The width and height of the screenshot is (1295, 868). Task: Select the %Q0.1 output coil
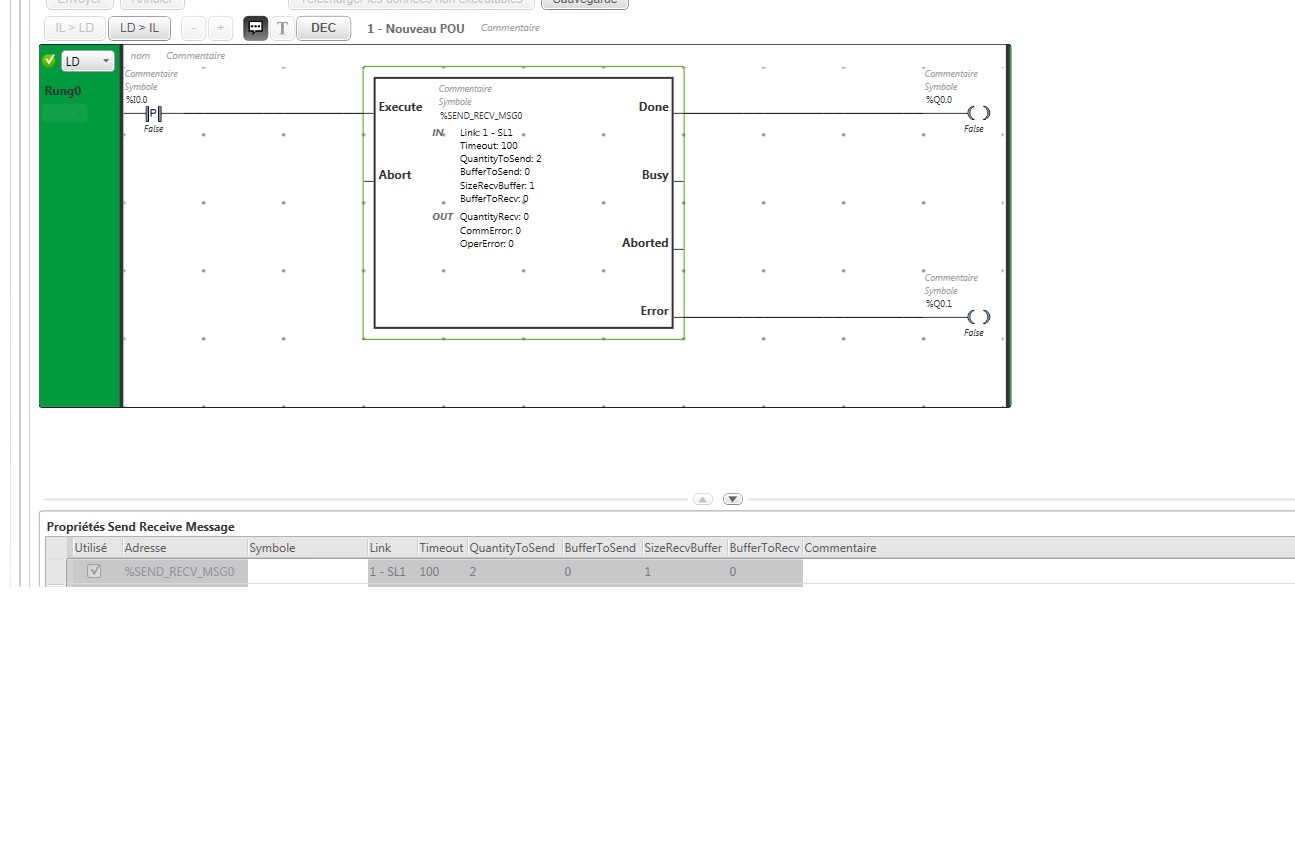click(x=978, y=317)
